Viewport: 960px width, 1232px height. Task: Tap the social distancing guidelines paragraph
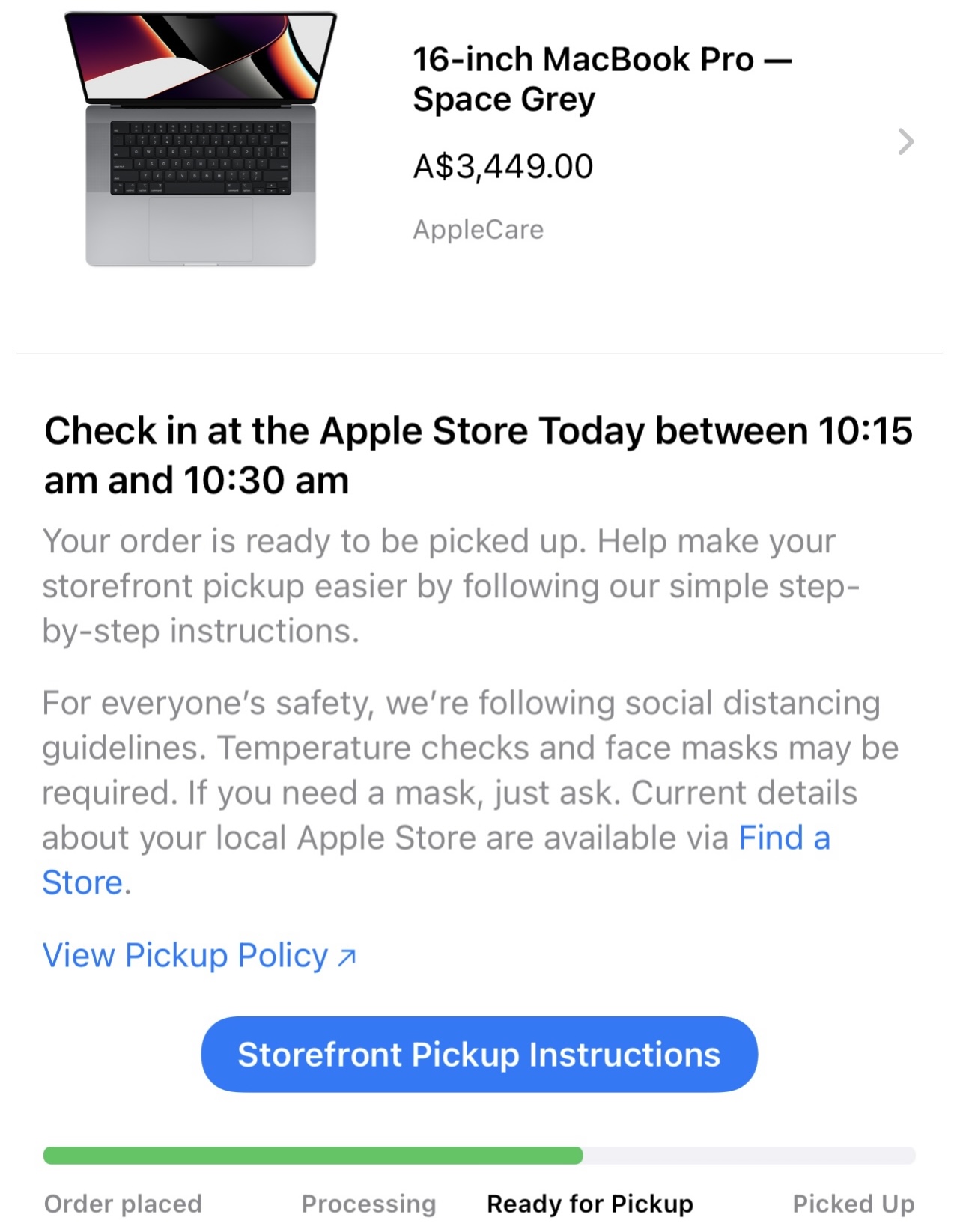click(470, 793)
